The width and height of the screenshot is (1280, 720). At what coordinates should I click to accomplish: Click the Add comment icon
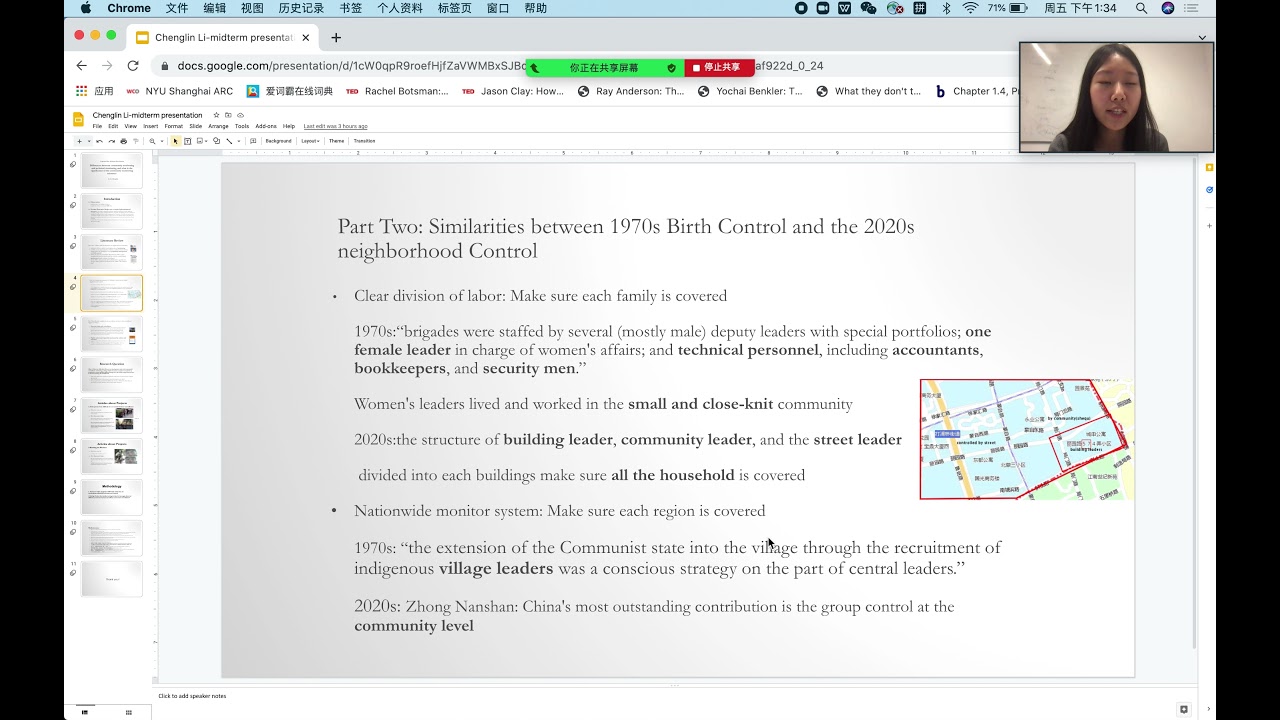coord(253,141)
